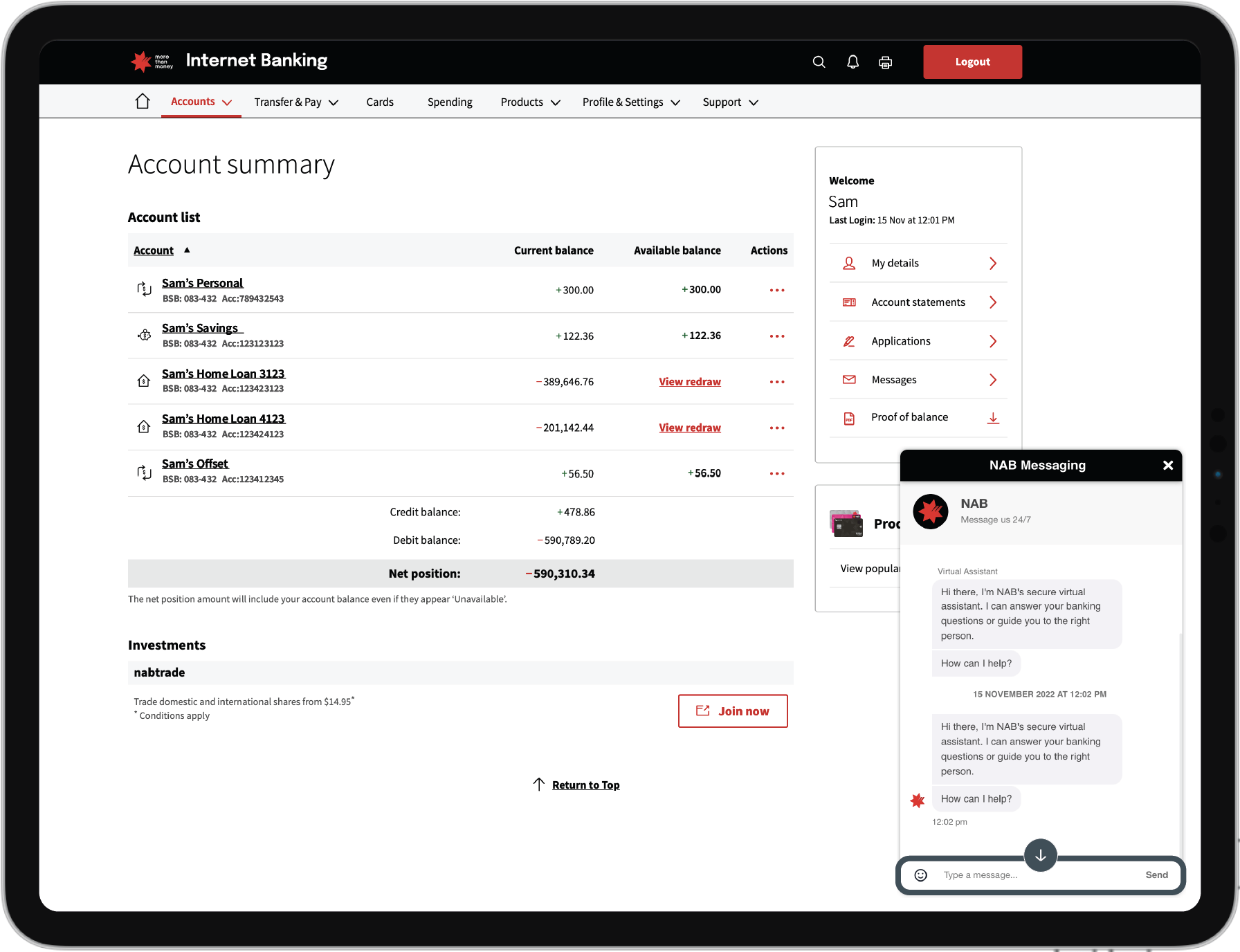Screen dimensions: 1240x952
Task: Open three-dot actions for Sam's Offset
Action: [x=777, y=474]
